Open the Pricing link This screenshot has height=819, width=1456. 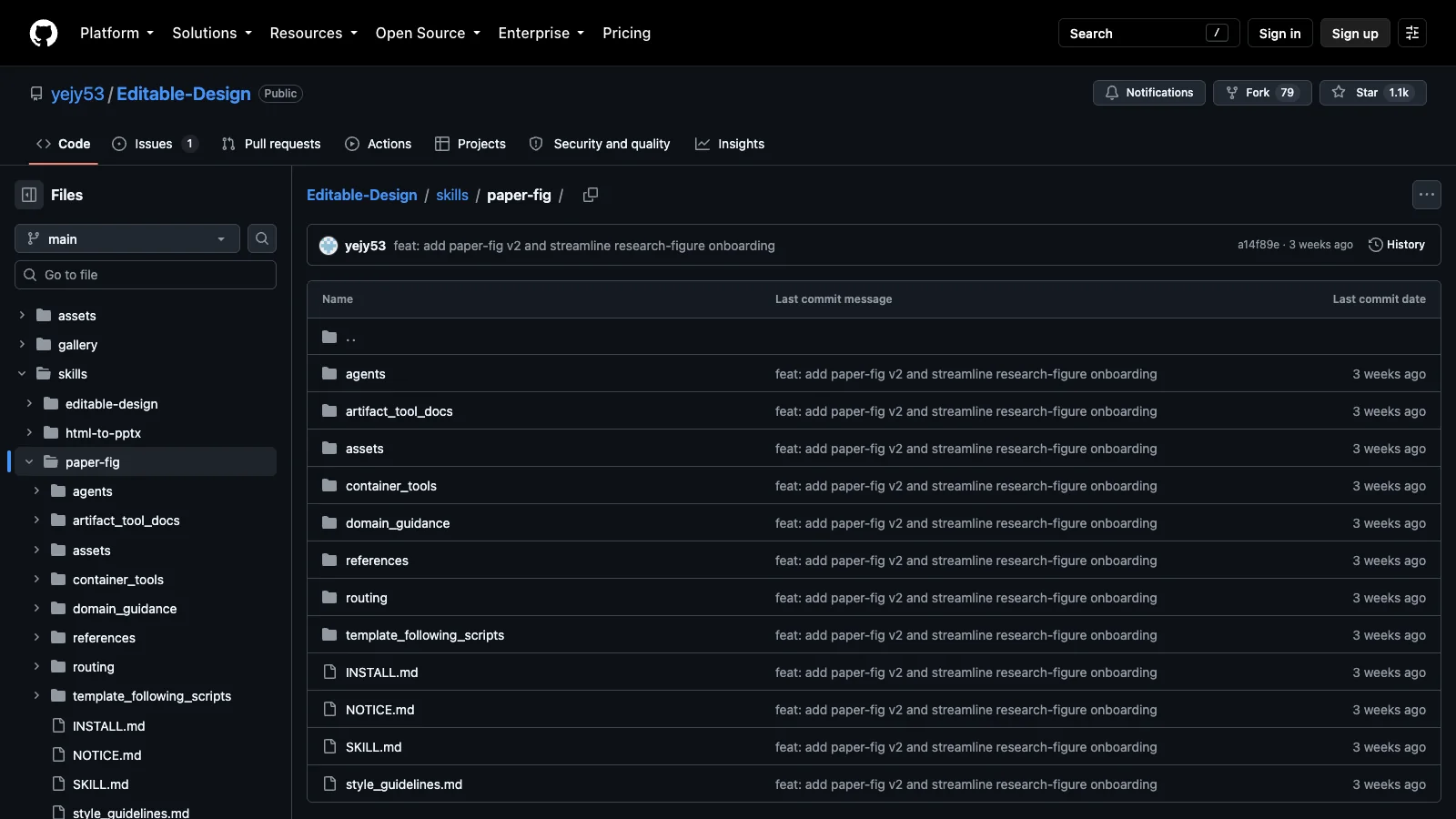626,33
